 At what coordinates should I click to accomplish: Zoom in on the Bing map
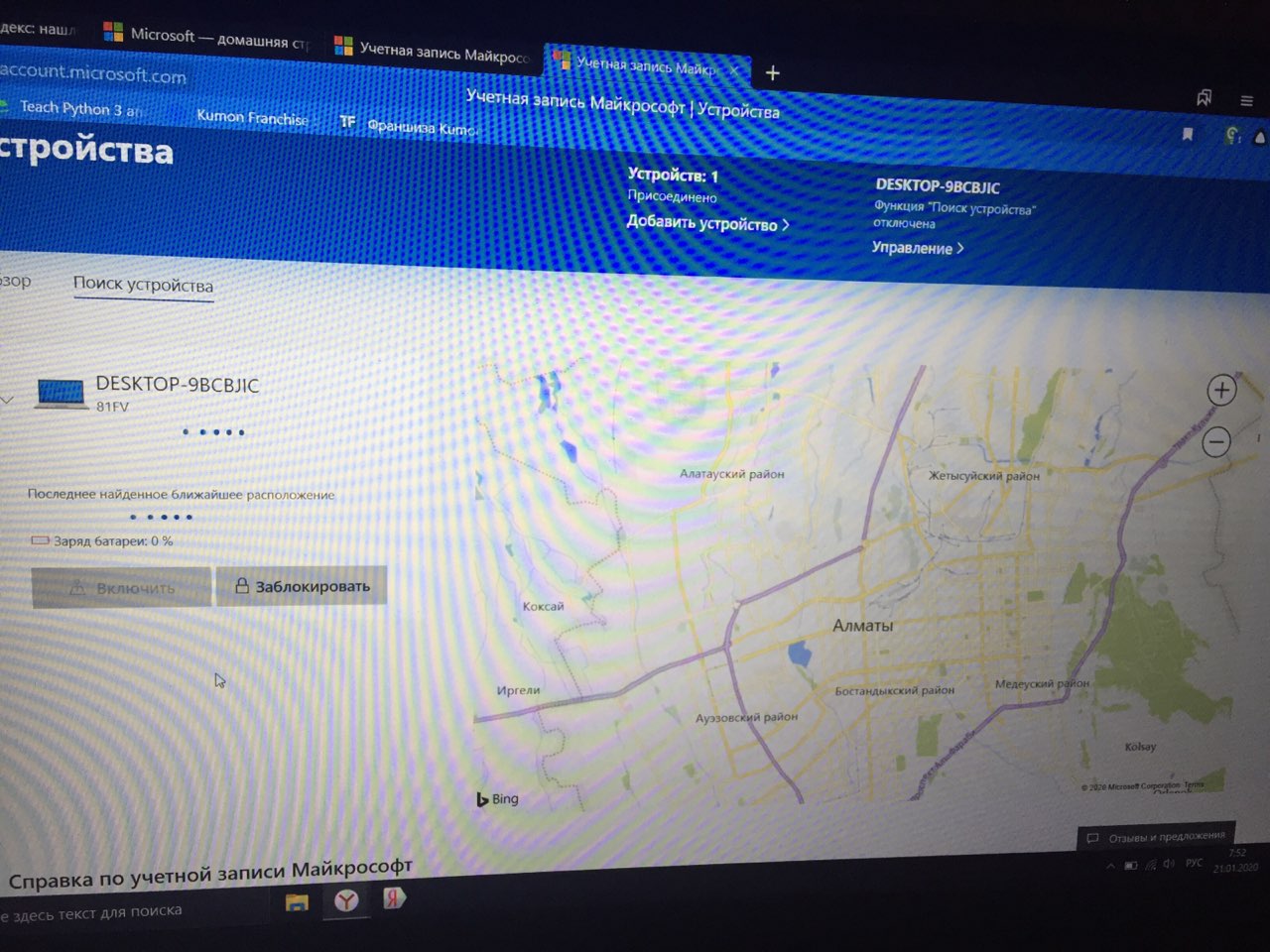click(x=1221, y=390)
